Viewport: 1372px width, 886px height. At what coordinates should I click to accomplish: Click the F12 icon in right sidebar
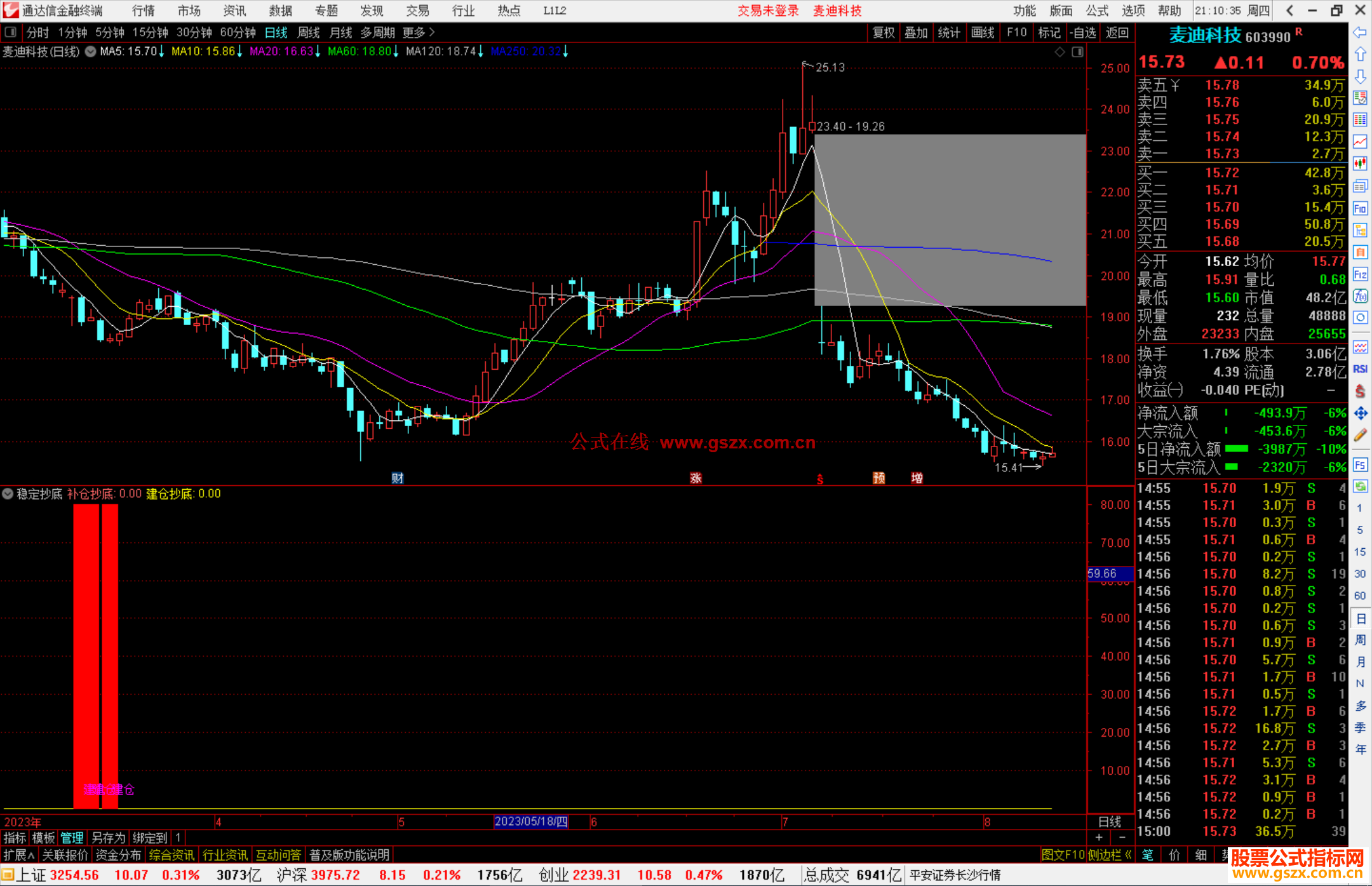pos(1360,274)
